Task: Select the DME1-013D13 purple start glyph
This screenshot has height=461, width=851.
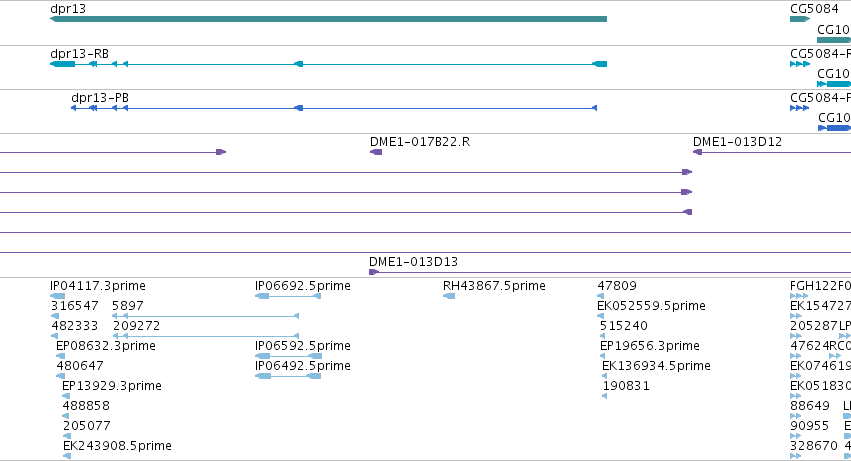Action: (373, 272)
